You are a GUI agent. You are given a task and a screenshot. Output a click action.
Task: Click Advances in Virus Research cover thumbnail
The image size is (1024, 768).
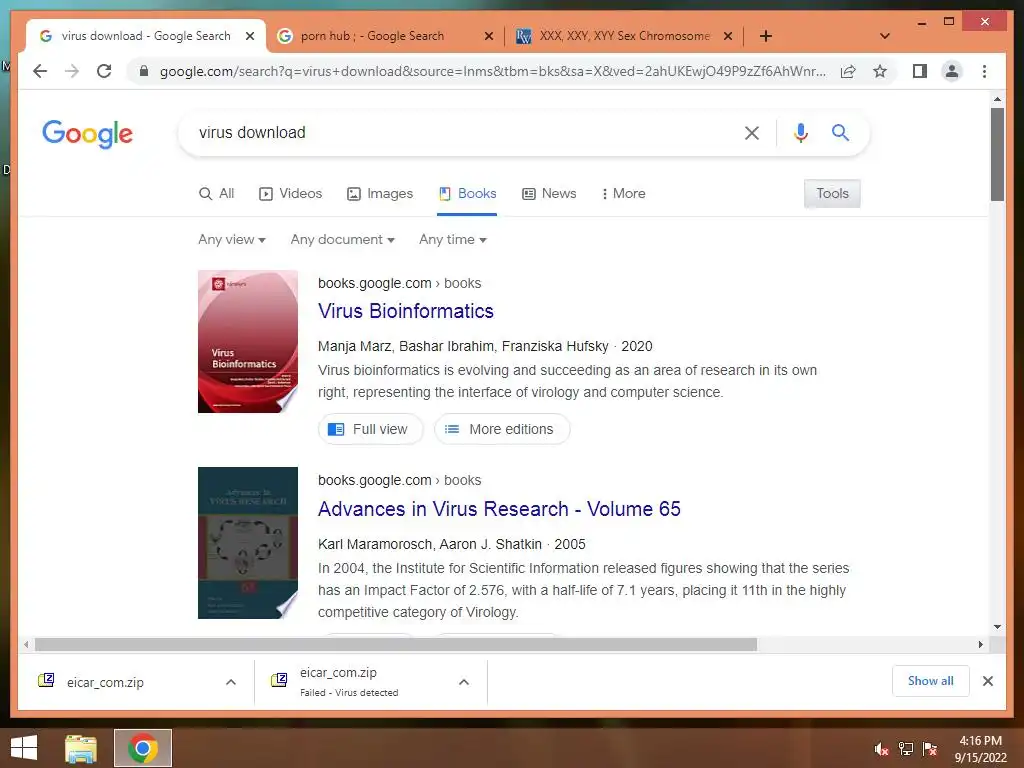click(248, 543)
